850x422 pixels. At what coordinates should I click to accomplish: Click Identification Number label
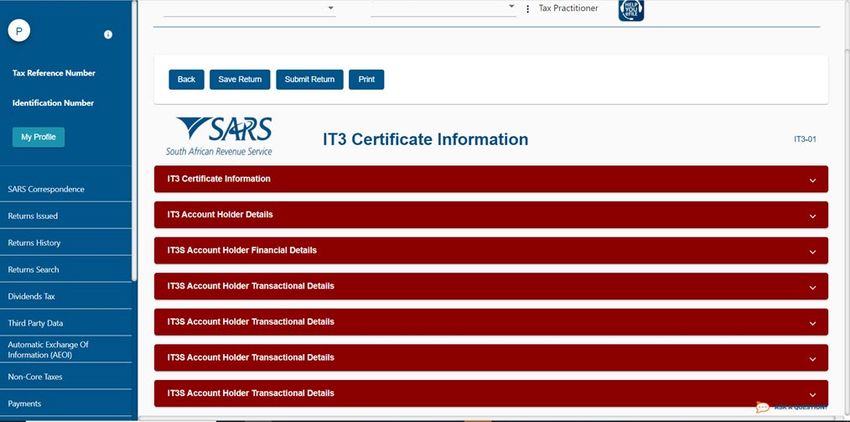tap(53, 103)
